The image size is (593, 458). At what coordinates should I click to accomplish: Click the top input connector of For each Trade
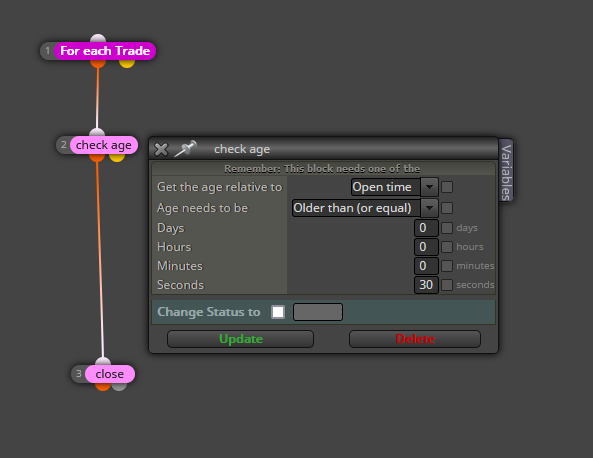(x=98, y=38)
